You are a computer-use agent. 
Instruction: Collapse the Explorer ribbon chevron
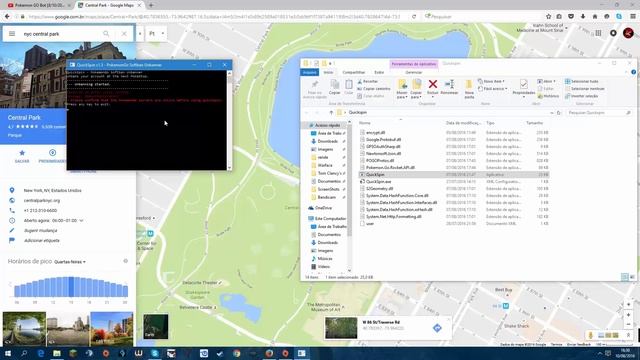tap(627, 72)
